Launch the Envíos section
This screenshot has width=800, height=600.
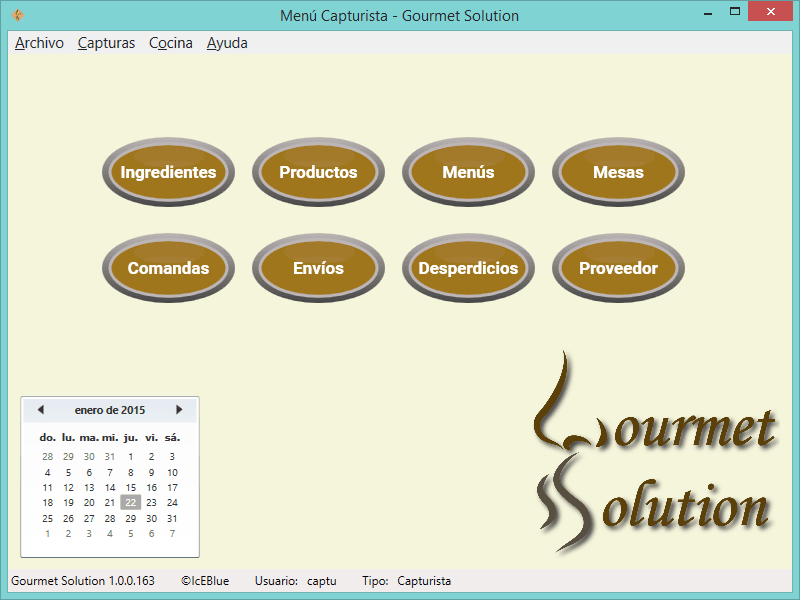(318, 268)
